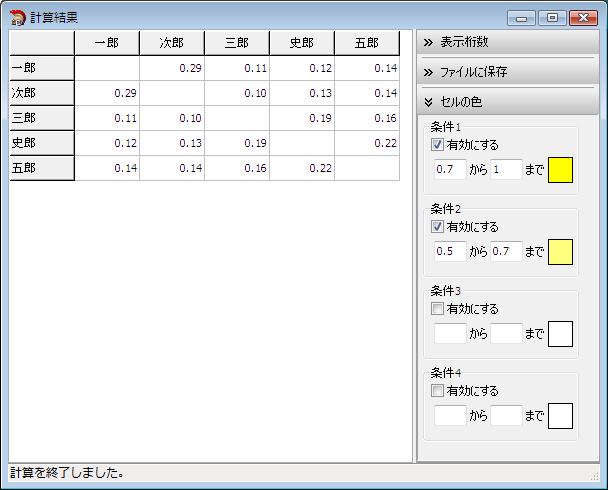Enable the 条件3 有効にする checkbox
Screen dimensions: 608x490
click(x=437, y=309)
